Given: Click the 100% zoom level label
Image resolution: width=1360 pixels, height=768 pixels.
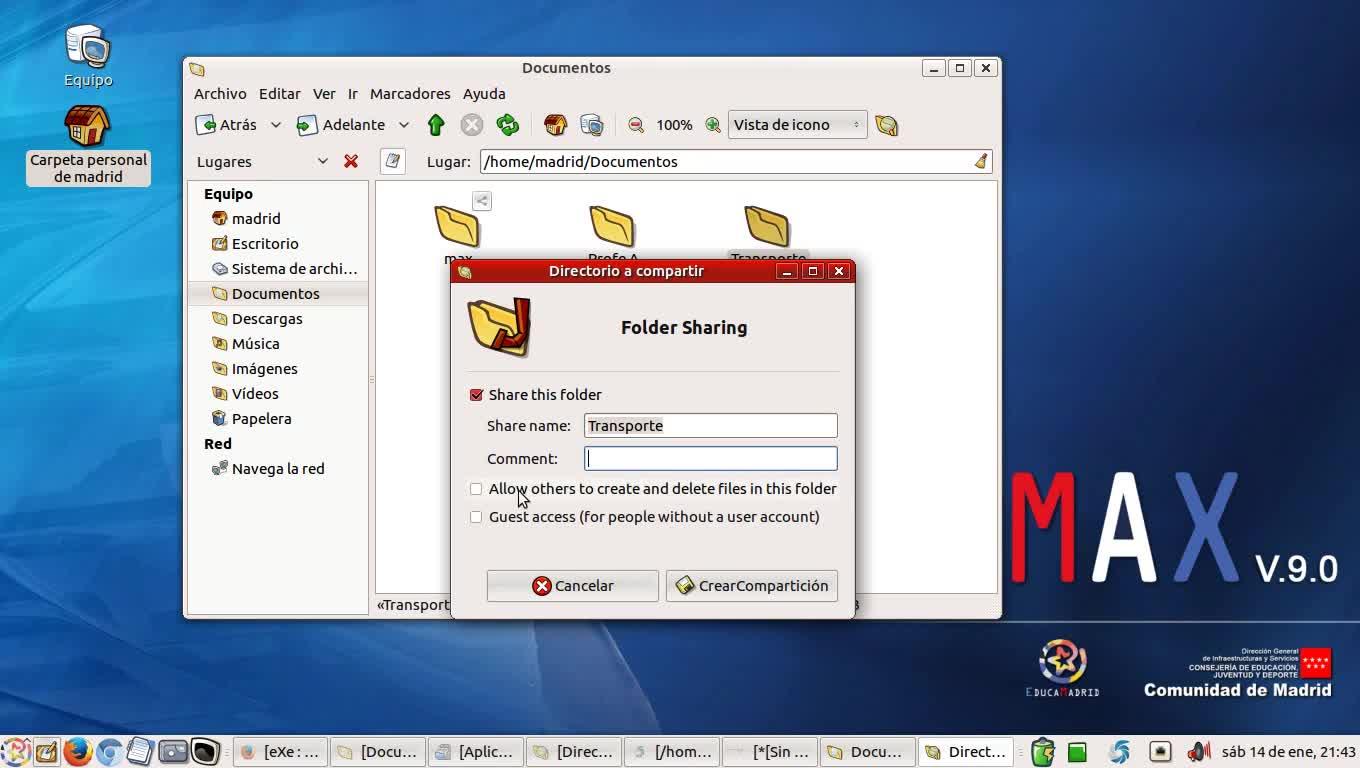Looking at the screenshot, I should 674,125.
